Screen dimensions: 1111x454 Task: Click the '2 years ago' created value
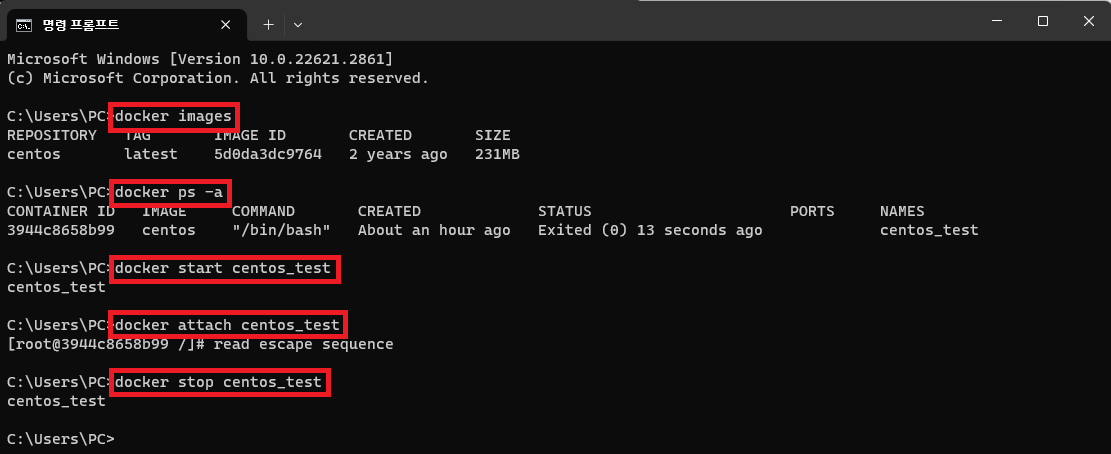pyautogui.click(x=397, y=154)
